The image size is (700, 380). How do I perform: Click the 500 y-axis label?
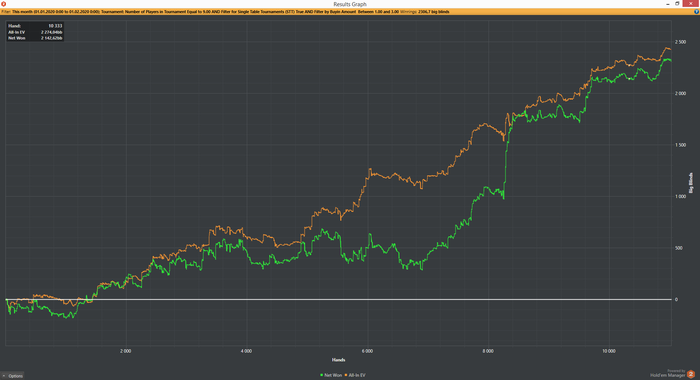[x=680, y=248]
